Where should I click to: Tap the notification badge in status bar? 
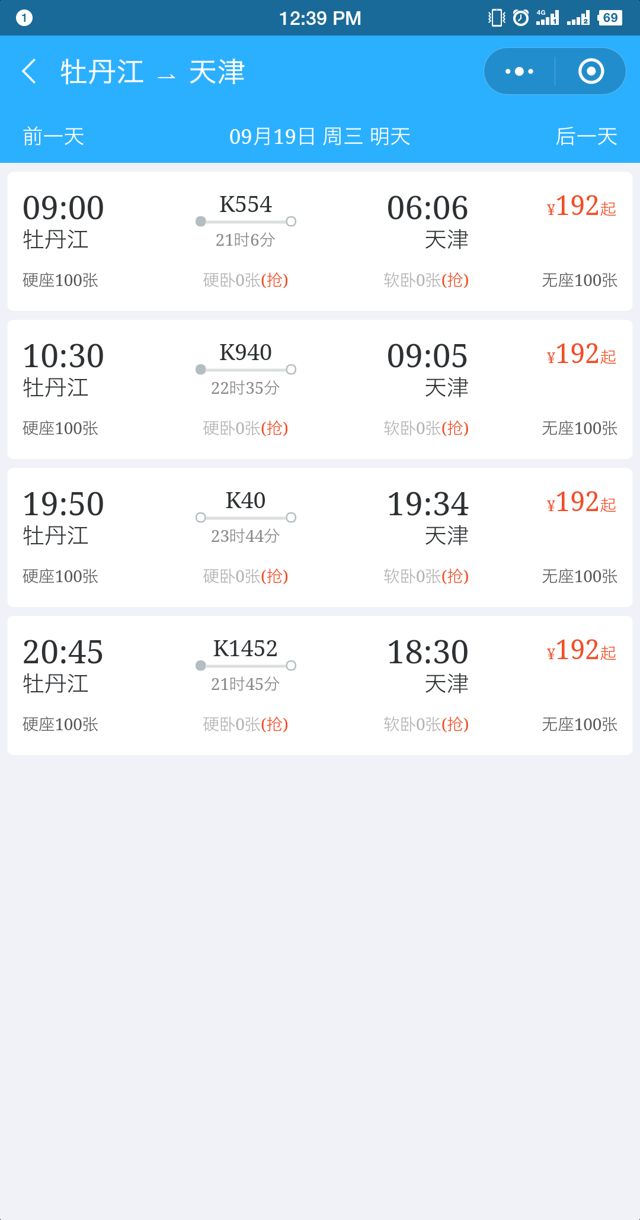25,18
